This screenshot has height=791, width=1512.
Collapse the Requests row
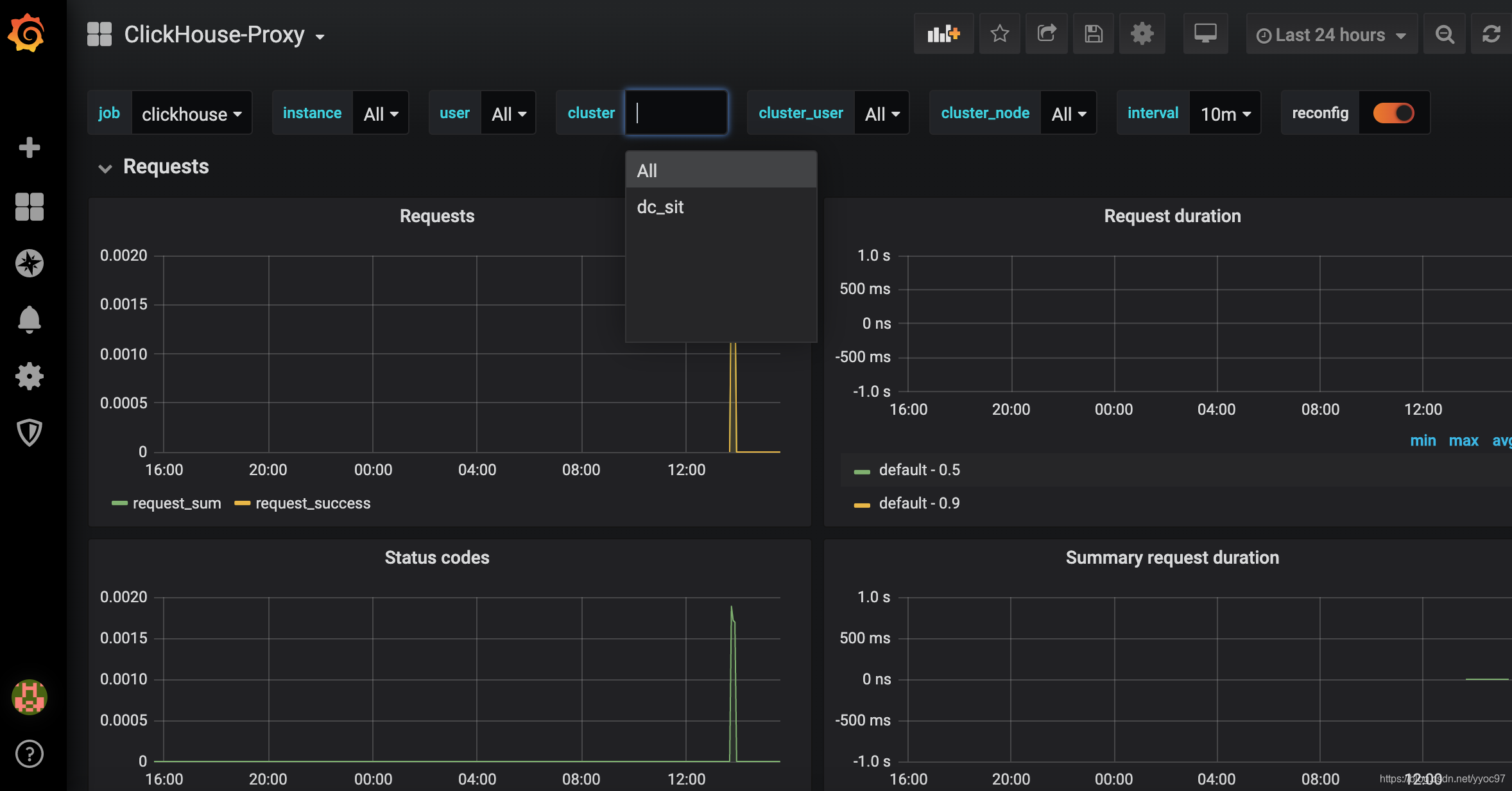pos(154,167)
